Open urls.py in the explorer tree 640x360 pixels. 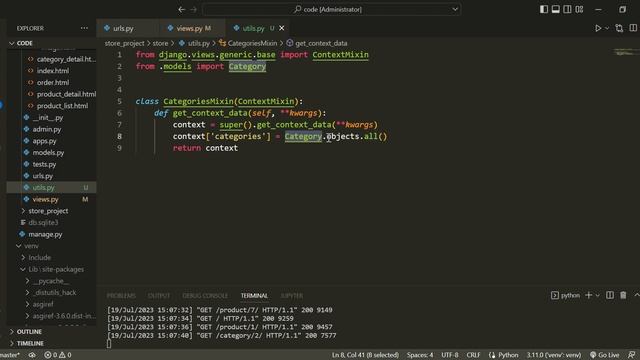pos(42,176)
